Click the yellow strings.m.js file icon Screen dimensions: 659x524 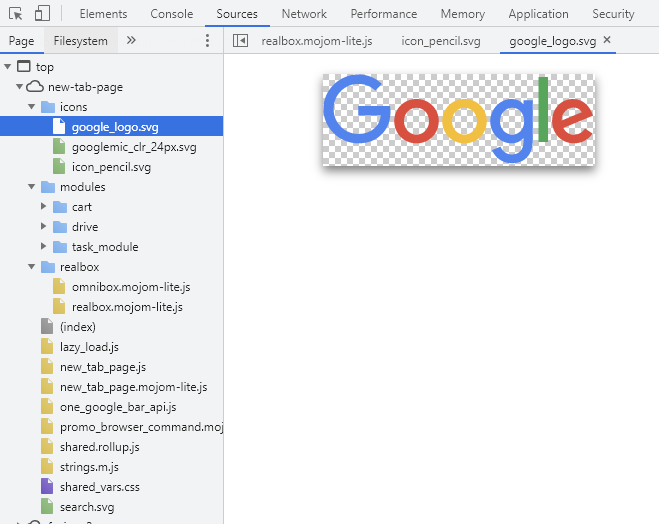[x=47, y=466]
